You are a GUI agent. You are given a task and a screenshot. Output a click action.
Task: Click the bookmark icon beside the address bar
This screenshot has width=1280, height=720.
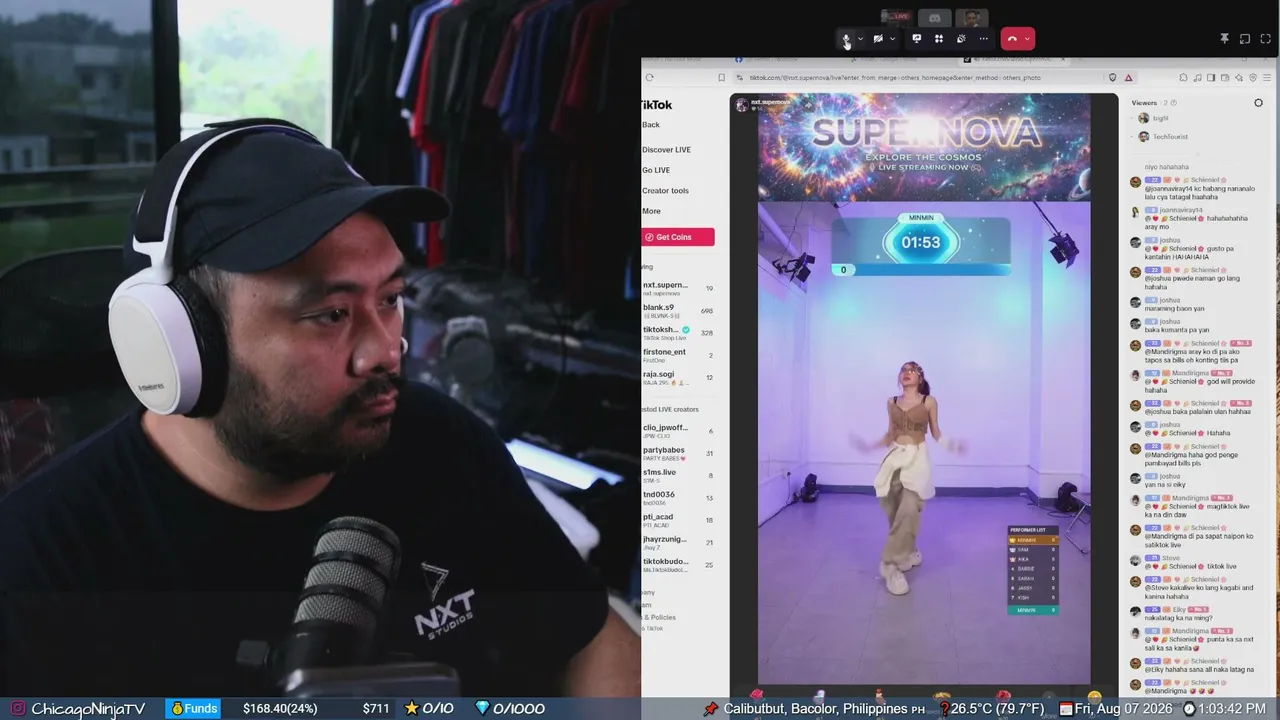[721, 77]
